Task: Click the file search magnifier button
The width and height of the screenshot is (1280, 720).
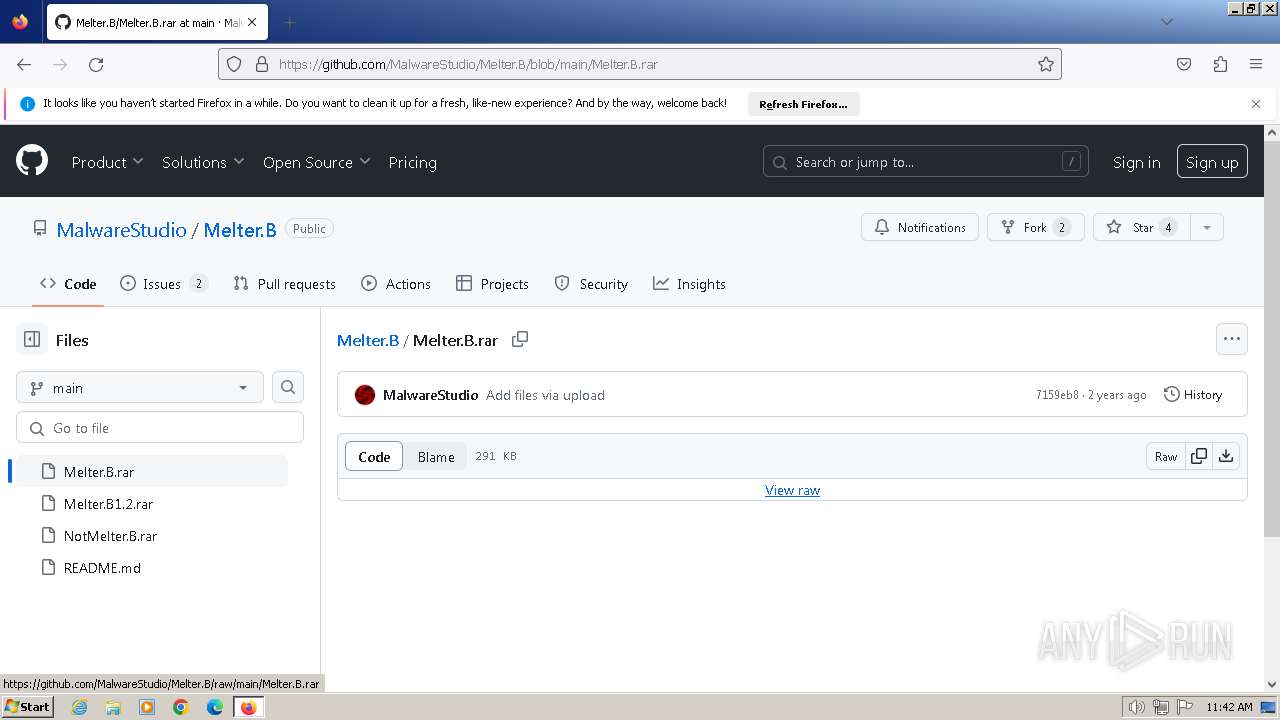Action: pyautogui.click(x=288, y=387)
